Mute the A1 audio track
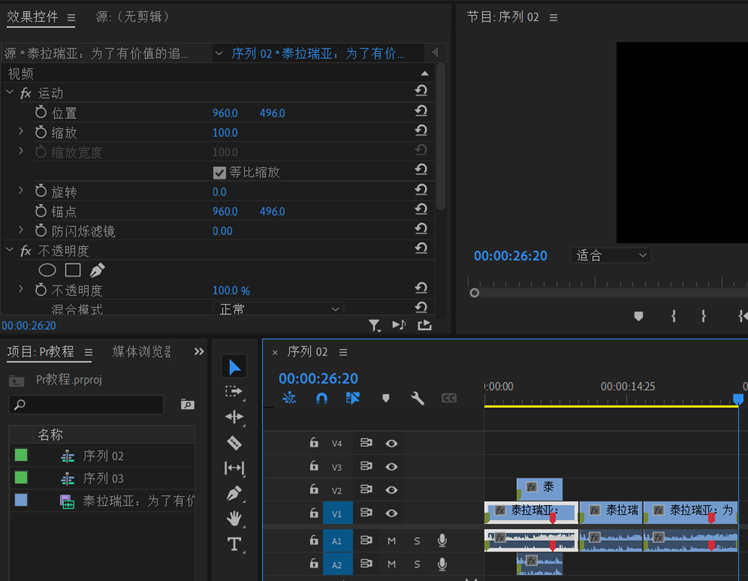This screenshot has width=748, height=581. pos(392,541)
